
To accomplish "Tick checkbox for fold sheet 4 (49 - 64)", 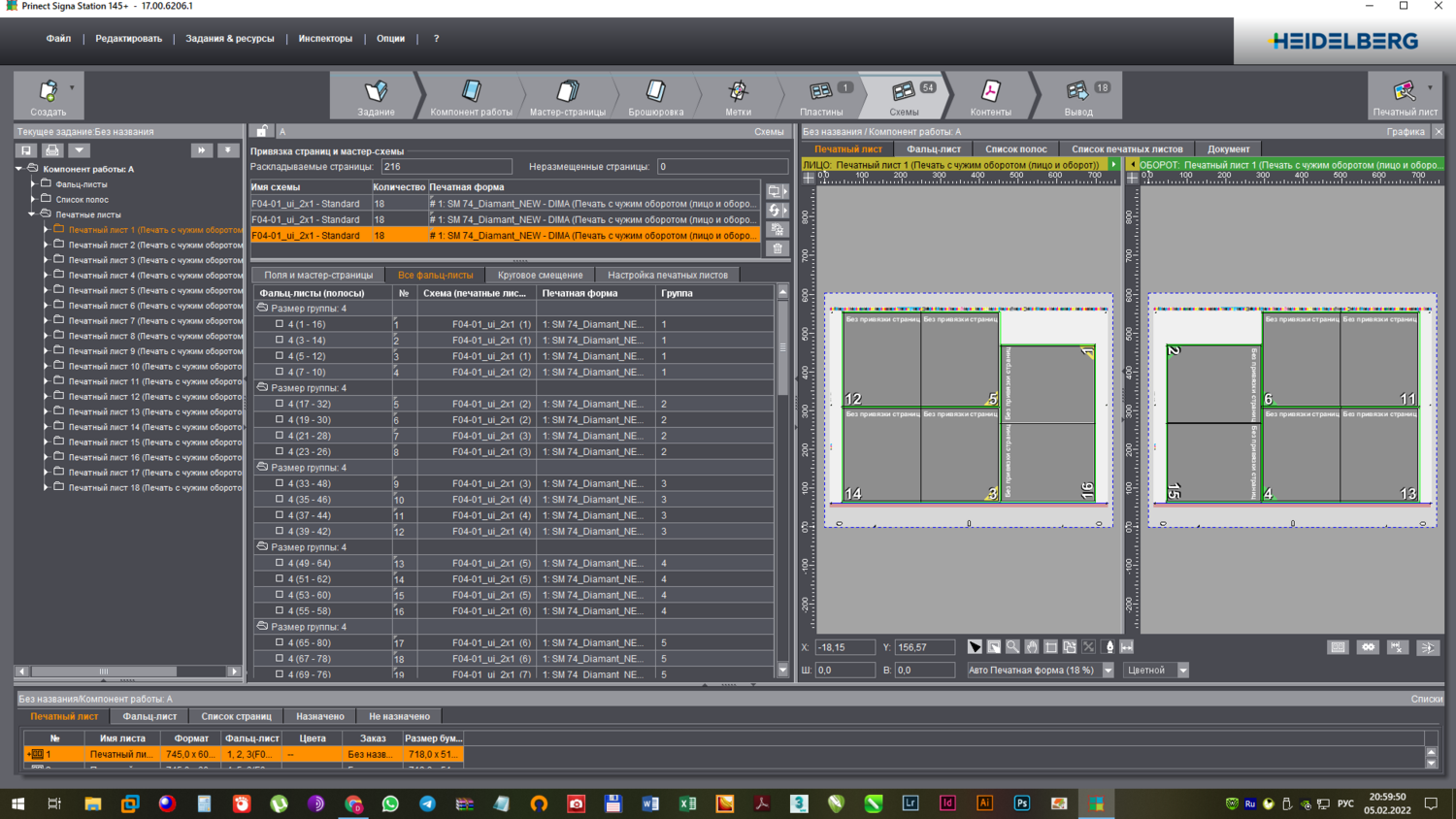I will click(x=280, y=563).
